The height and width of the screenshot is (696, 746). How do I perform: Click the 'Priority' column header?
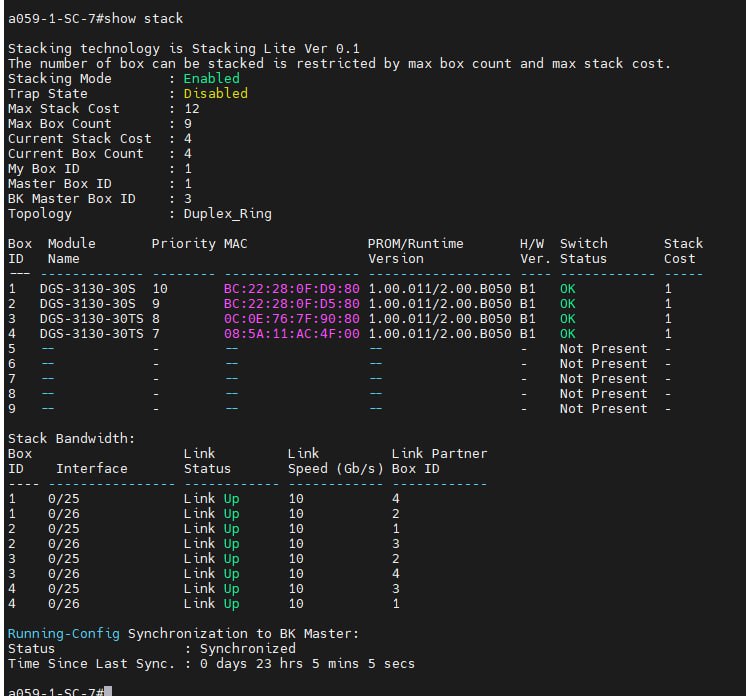(x=184, y=244)
